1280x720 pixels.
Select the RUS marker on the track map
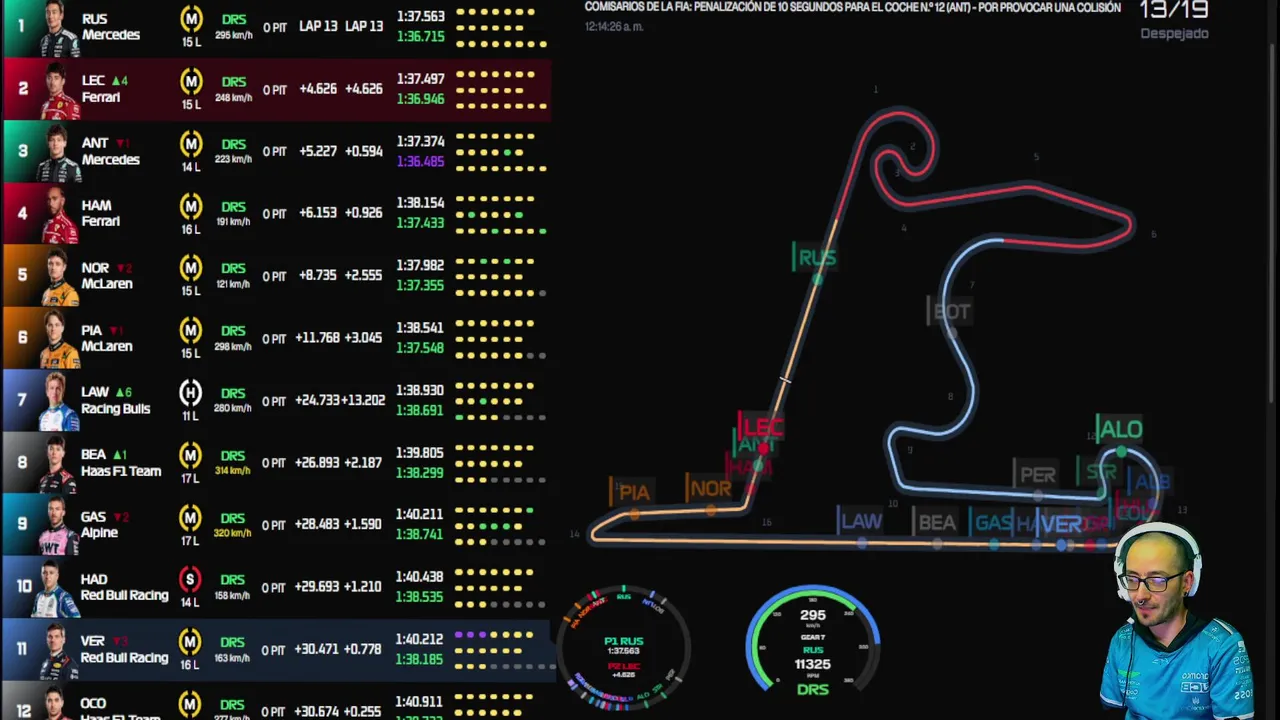coord(816,258)
